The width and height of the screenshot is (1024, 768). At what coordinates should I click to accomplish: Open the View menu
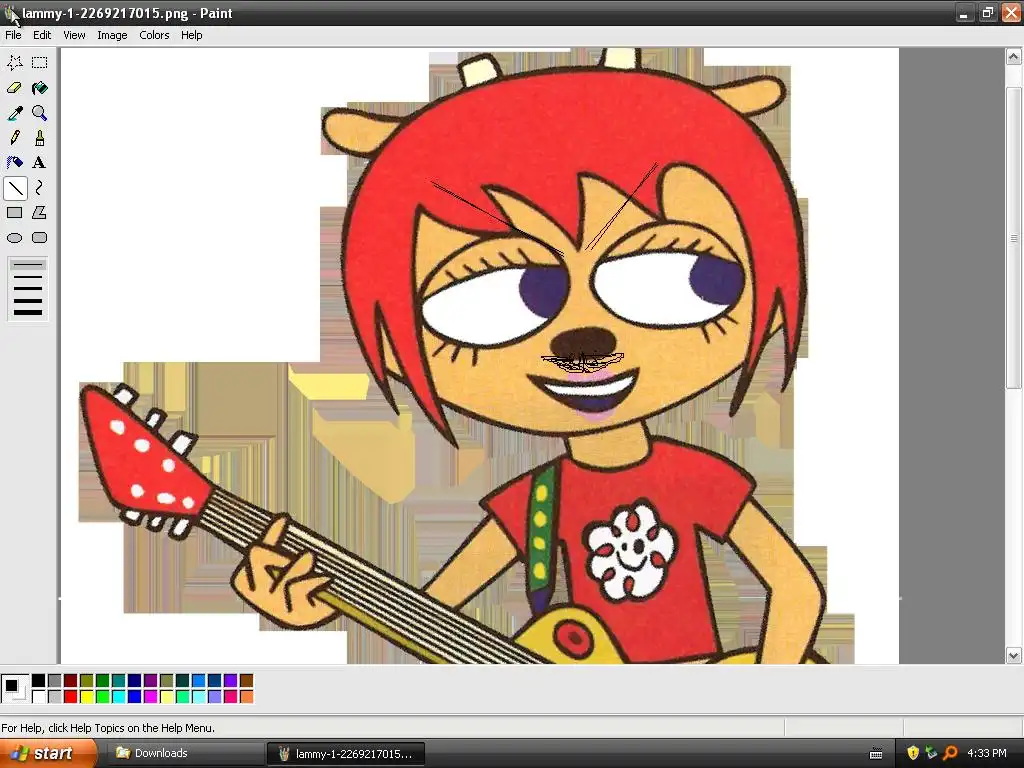(x=74, y=35)
